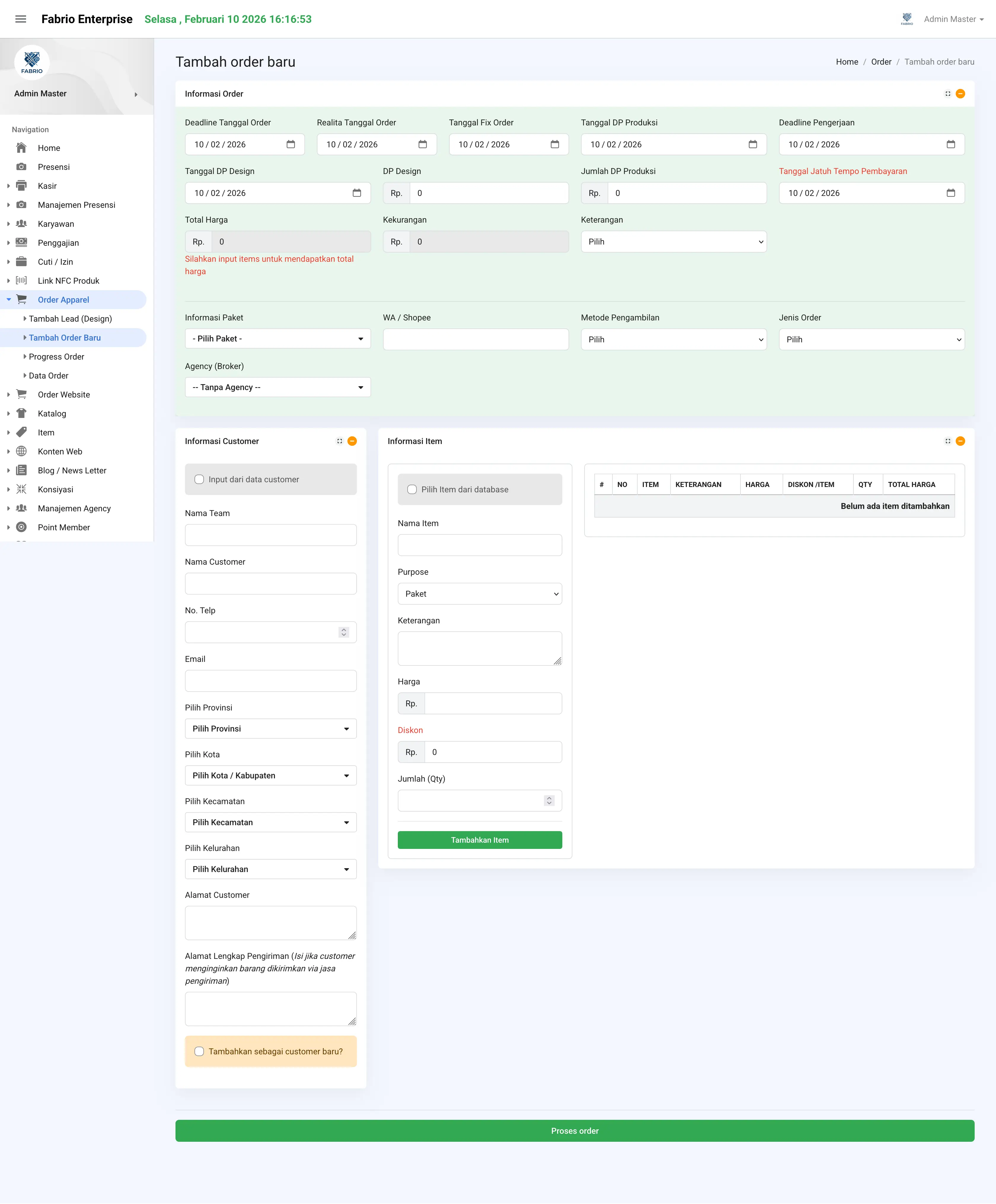The height and width of the screenshot is (1204, 996).
Task: Open Order Website in the sidebar
Action: tap(64, 395)
